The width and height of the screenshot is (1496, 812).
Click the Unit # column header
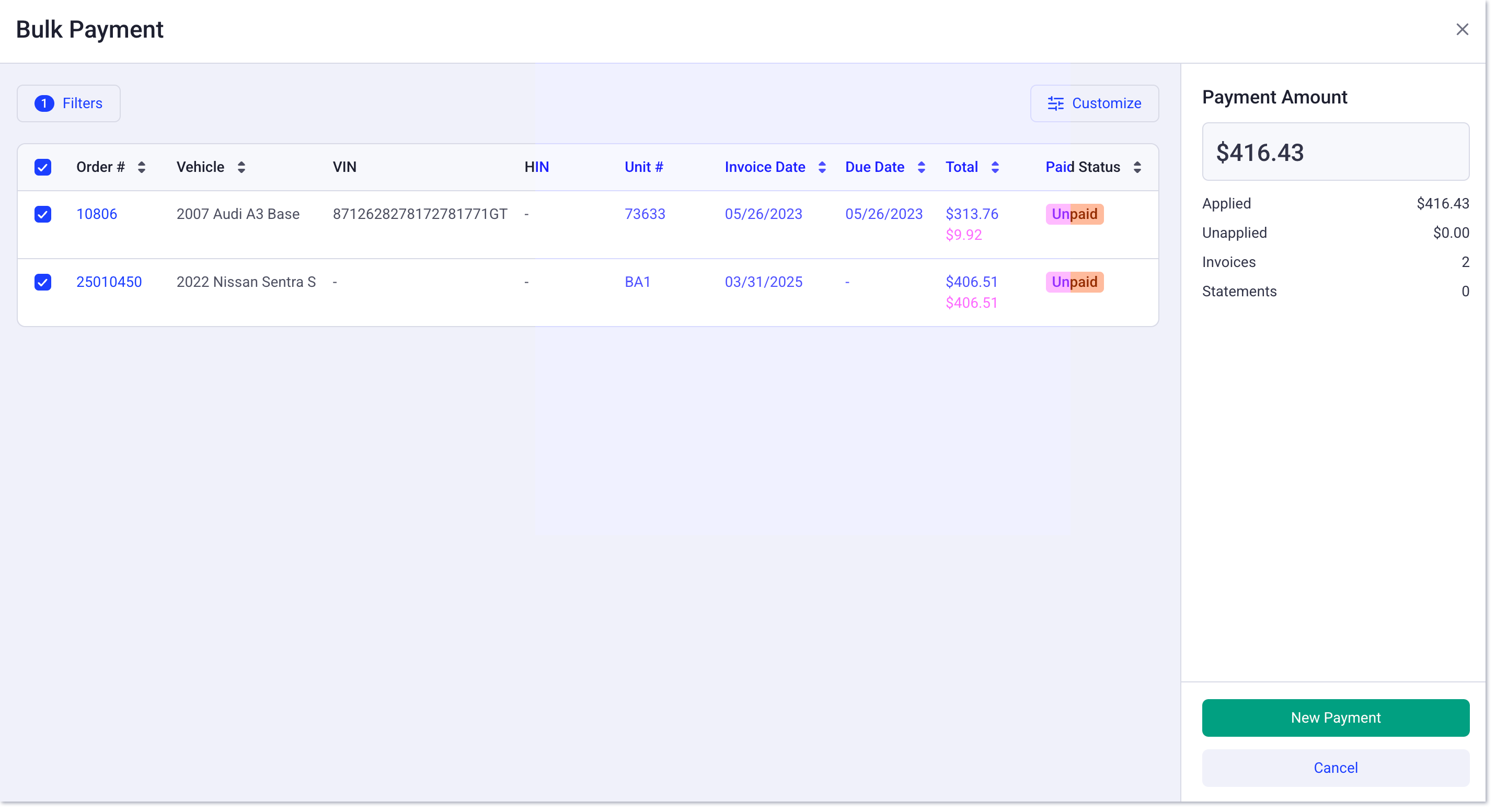pos(644,167)
